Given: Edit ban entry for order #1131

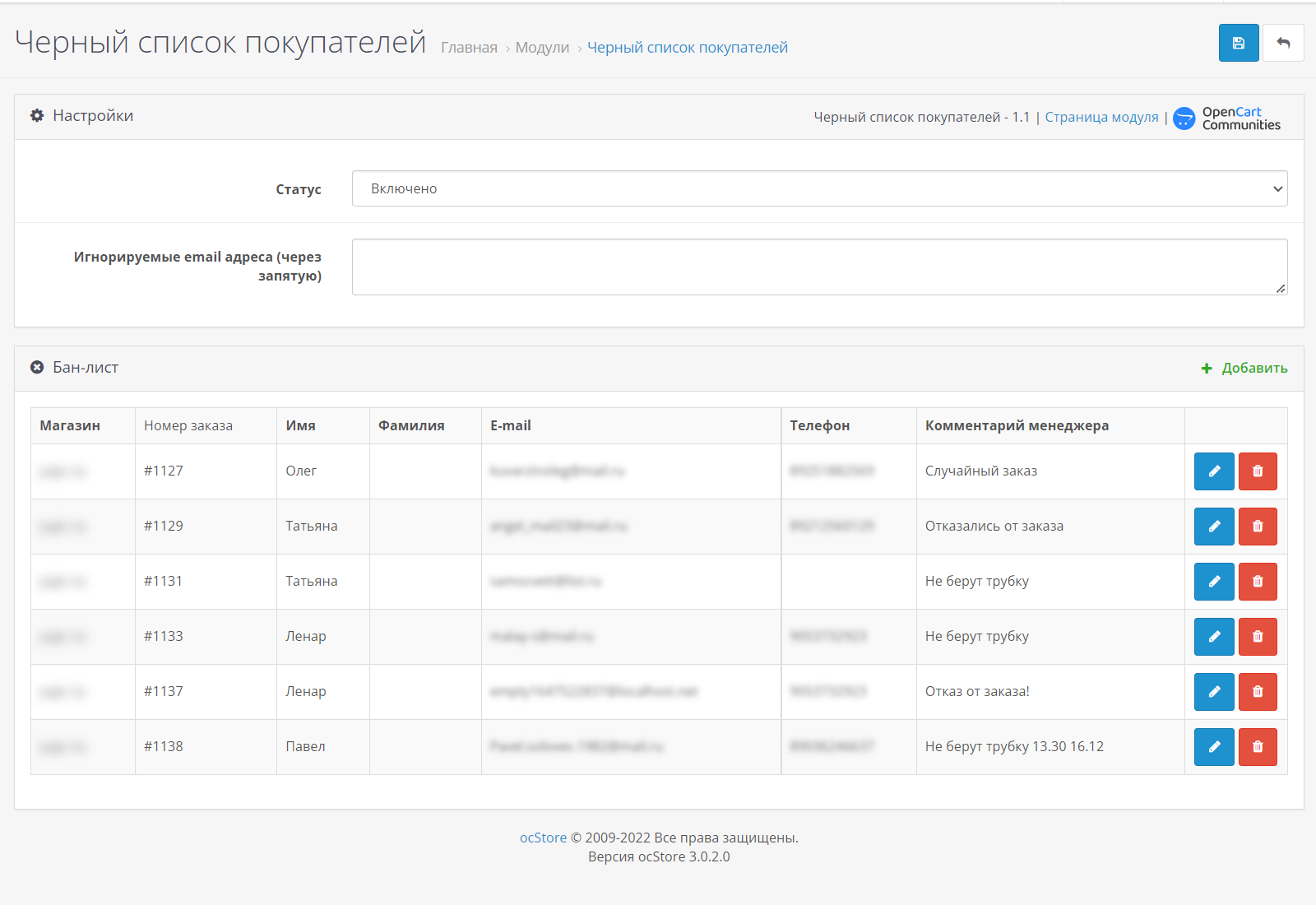Looking at the screenshot, I should [1214, 582].
